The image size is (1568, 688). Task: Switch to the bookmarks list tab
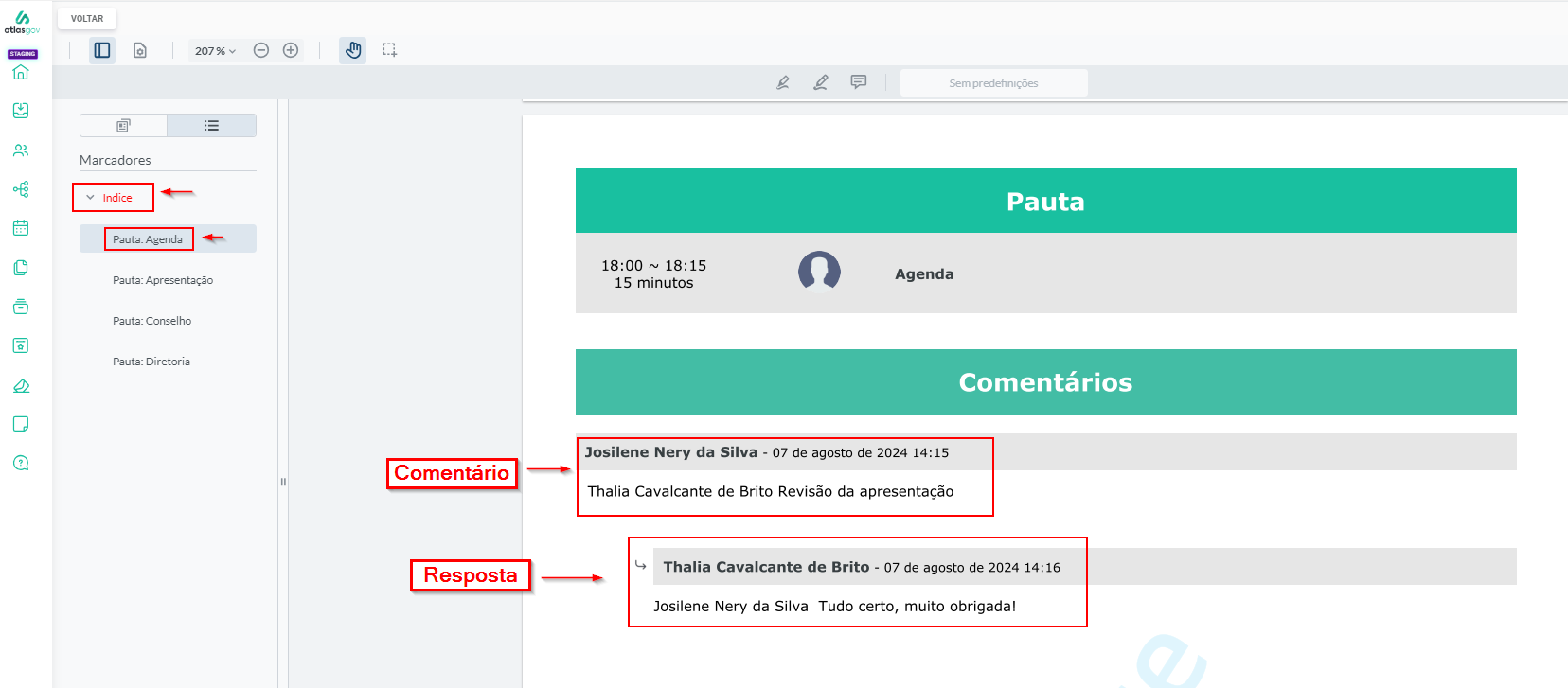pos(212,126)
